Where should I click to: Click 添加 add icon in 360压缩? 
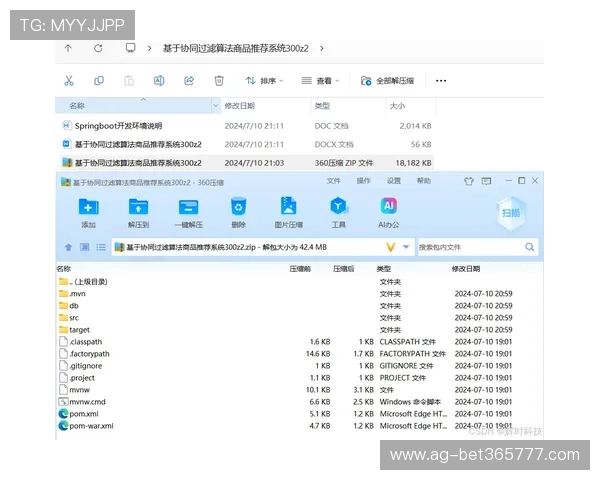pyautogui.click(x=88, y=213)
